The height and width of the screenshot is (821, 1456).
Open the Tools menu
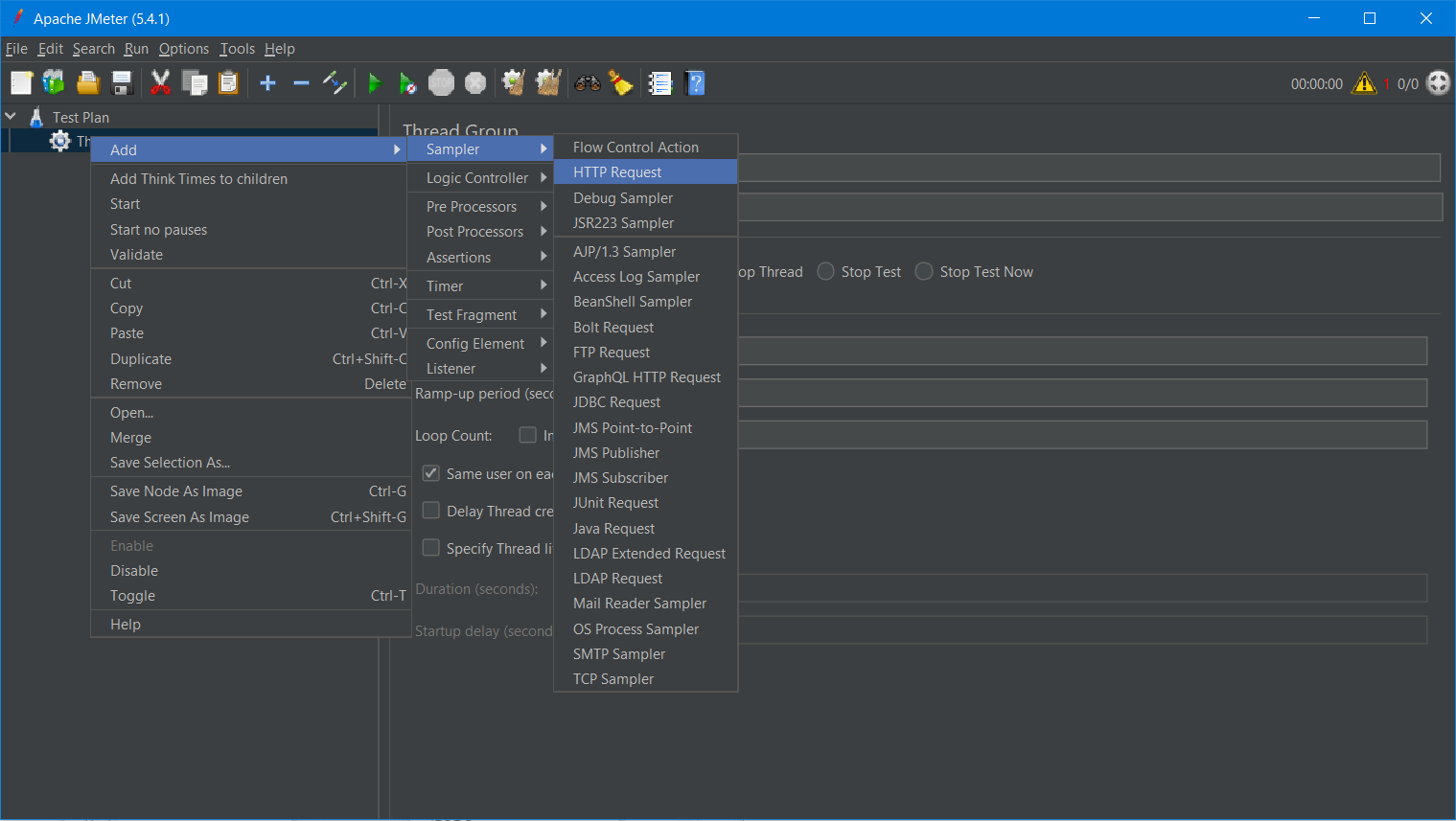tap(238, 49)
